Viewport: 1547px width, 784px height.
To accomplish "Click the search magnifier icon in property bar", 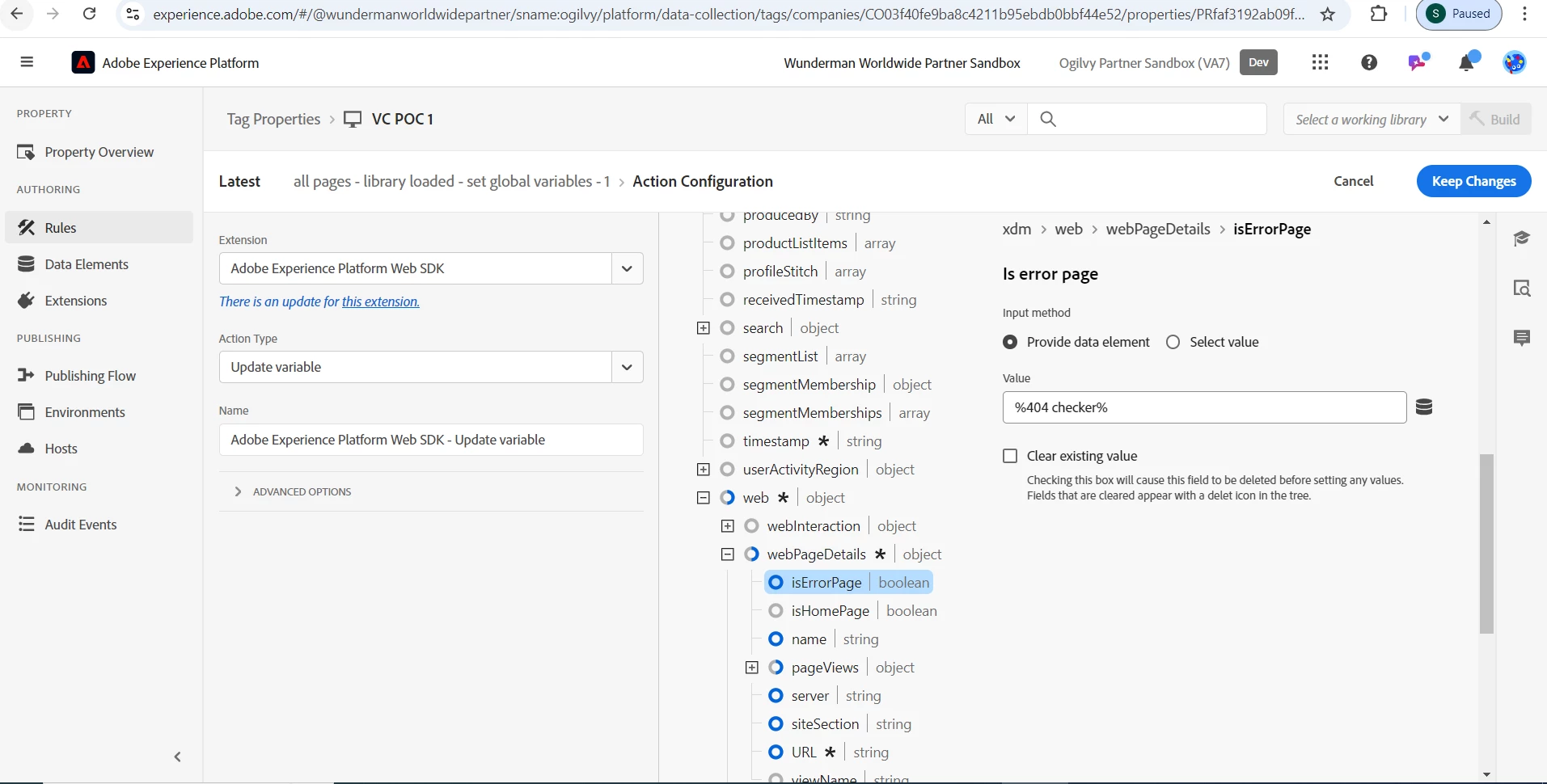I will (x=1048, y=119).
